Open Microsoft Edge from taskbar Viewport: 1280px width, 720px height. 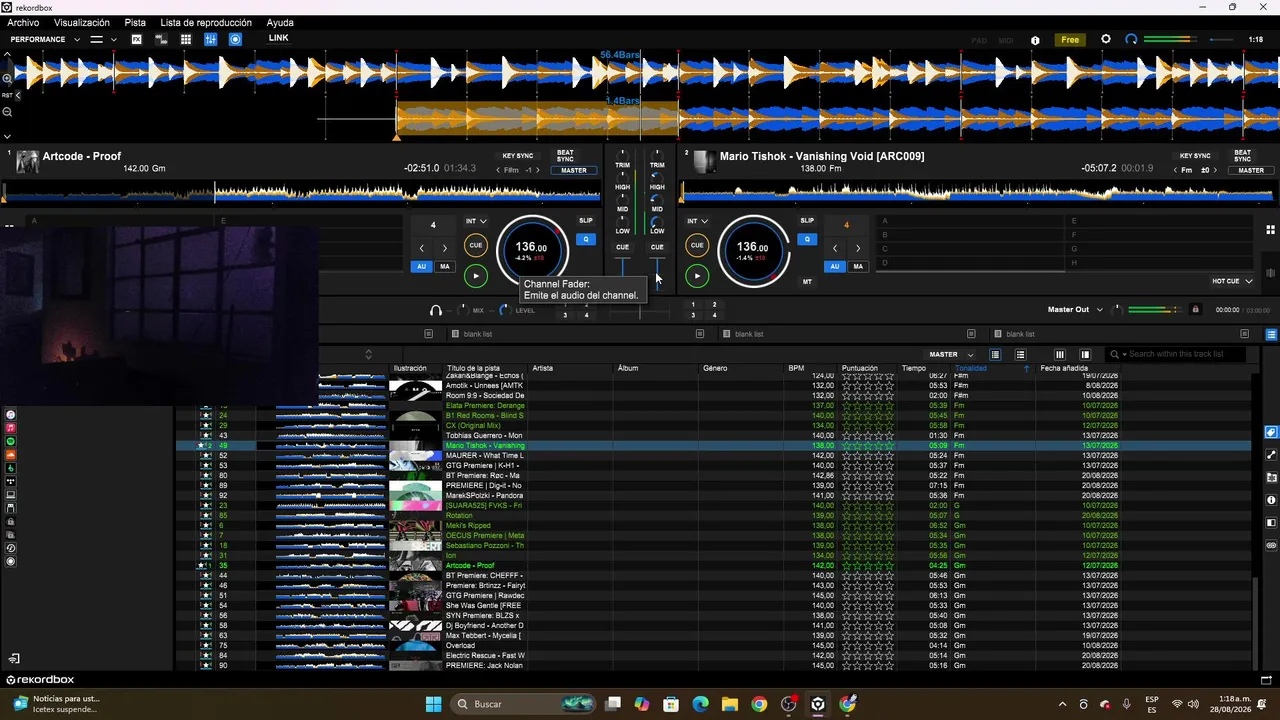[700, 704]
